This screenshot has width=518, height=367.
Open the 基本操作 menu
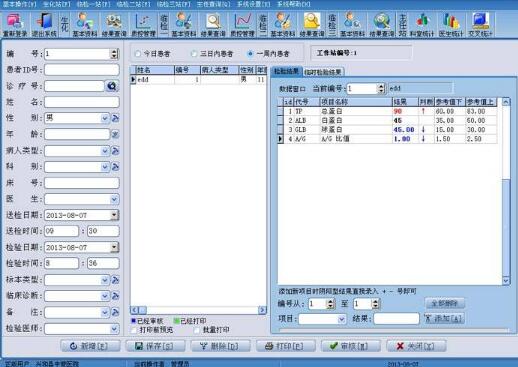[20, 4]
